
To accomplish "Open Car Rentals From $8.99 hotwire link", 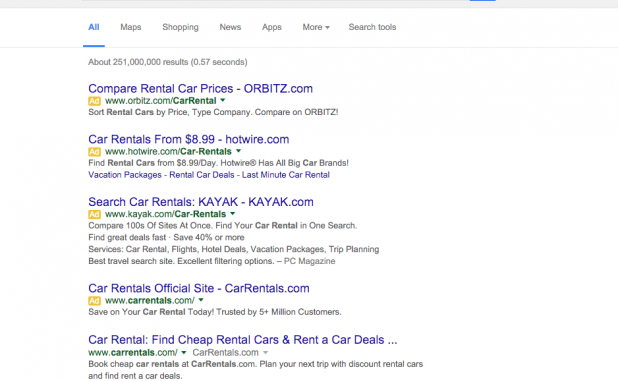I will [x=188, y=139].
